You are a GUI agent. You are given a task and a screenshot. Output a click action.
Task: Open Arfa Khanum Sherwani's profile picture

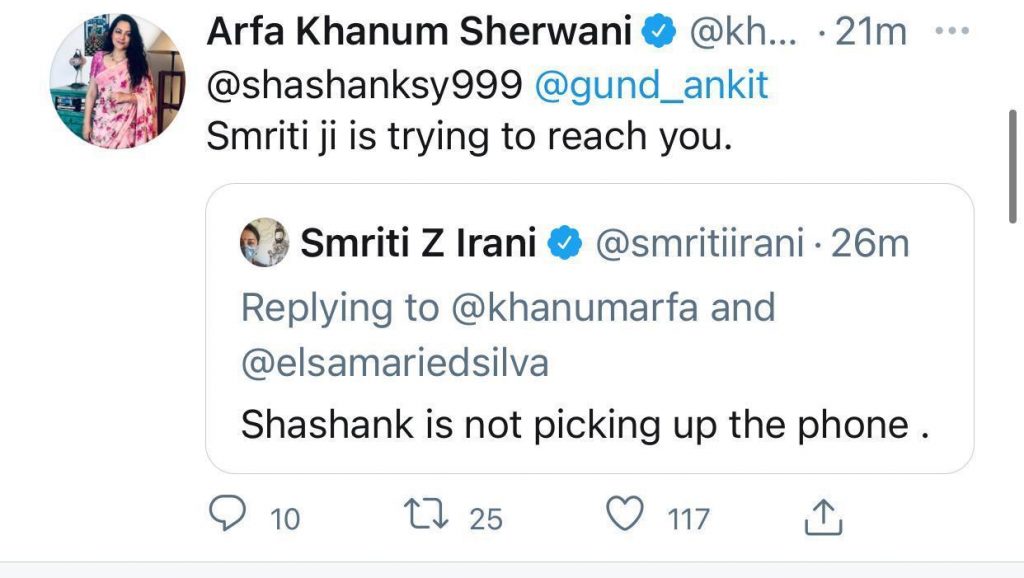pyautogui.click(x=117, y=82)
